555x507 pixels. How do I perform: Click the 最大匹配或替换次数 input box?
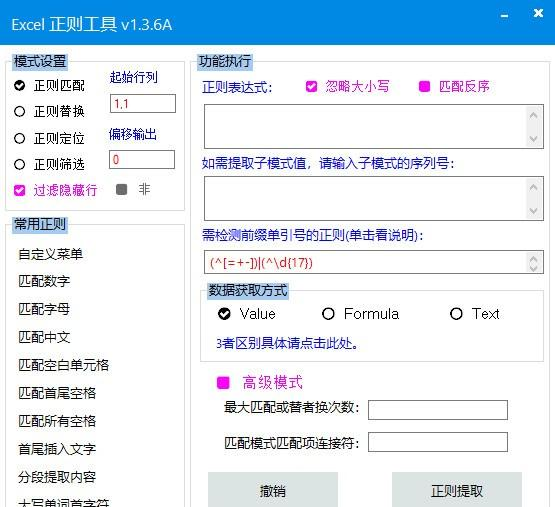click(438, 410)
